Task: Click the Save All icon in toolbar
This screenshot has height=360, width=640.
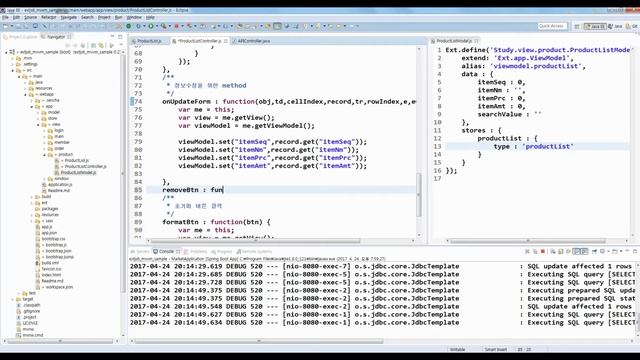Action: pos(26,26)
